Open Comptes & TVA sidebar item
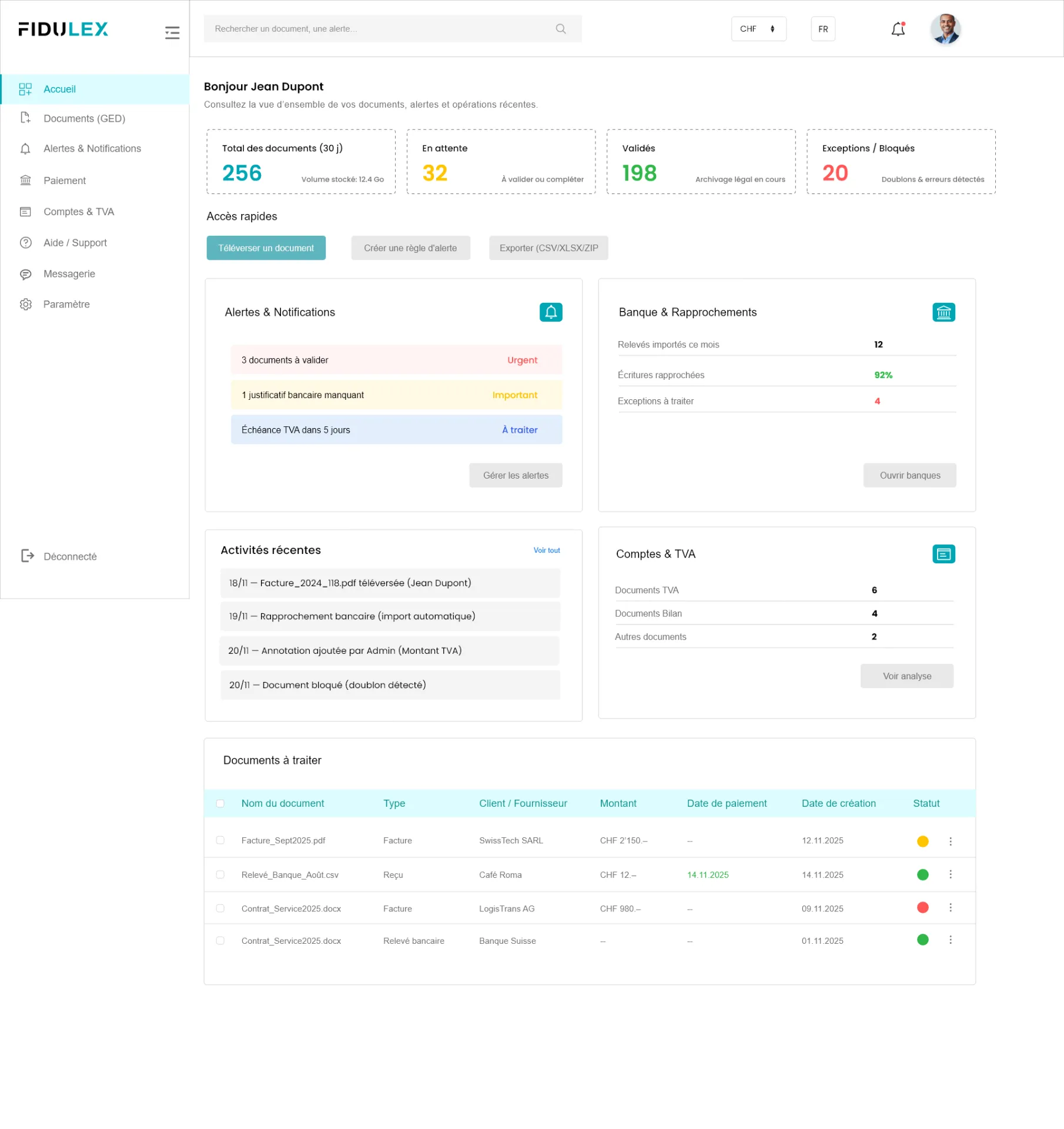Viewport: 1064px width, 1129px height. [x=79, y=212]
